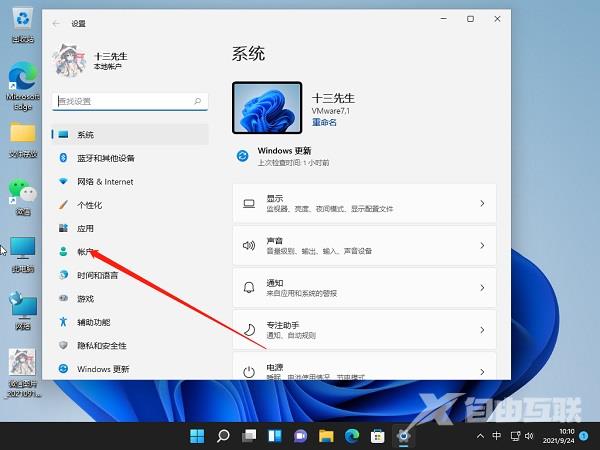Open the 帐户 settings category
The image size is (600, 450).
130,252
